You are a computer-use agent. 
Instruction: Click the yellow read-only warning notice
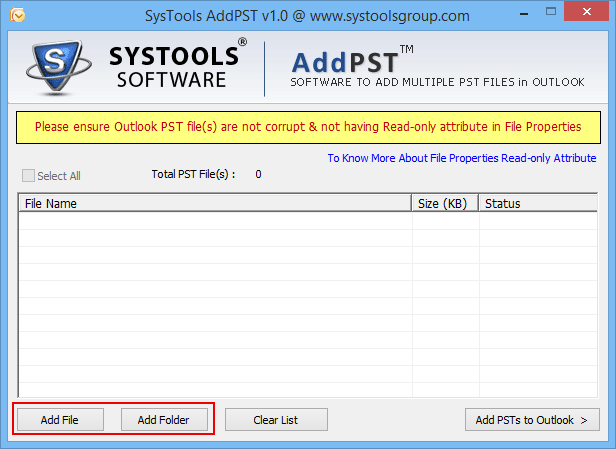coord(308,127)
